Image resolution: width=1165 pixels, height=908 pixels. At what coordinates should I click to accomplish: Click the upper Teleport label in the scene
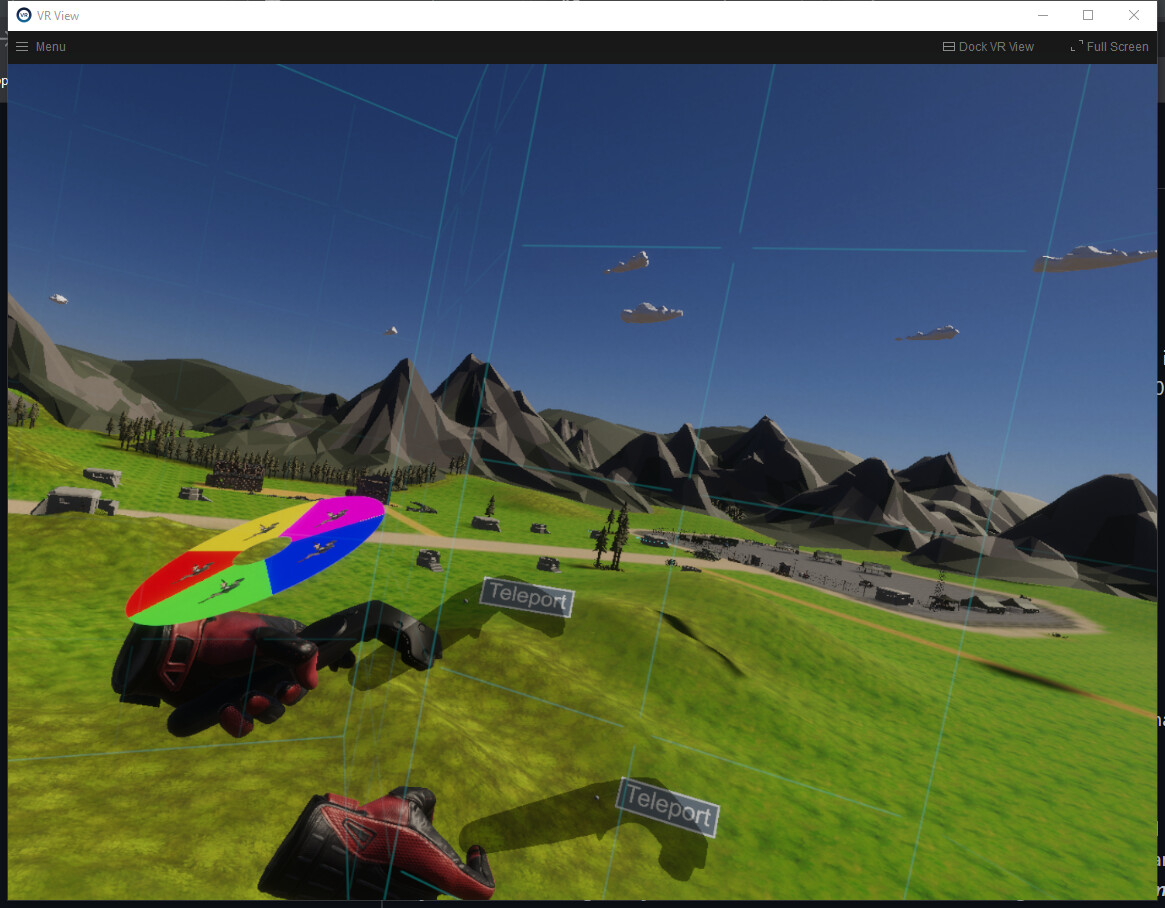(x=527, y=597)
